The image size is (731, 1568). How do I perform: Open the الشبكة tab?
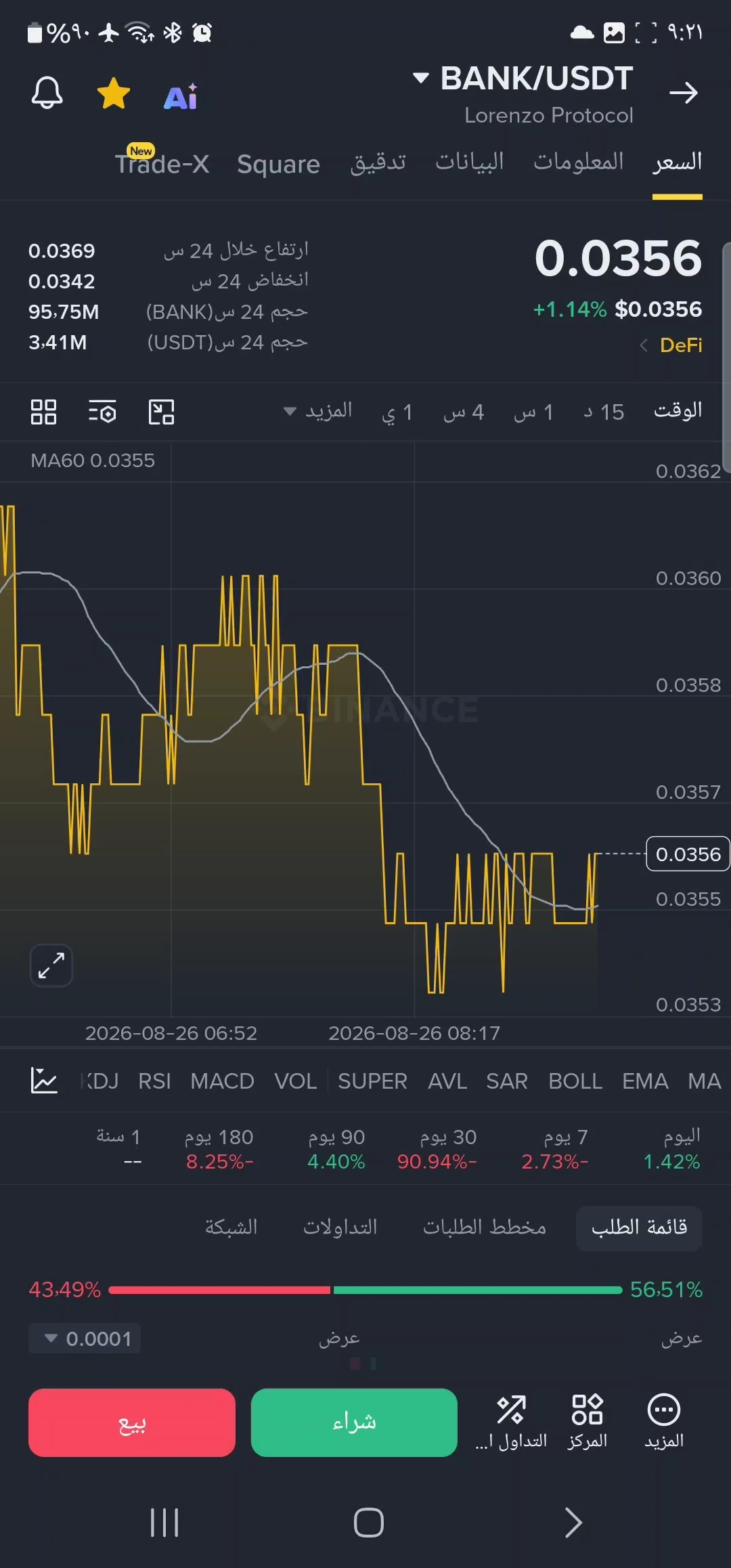click(231, 1227)
